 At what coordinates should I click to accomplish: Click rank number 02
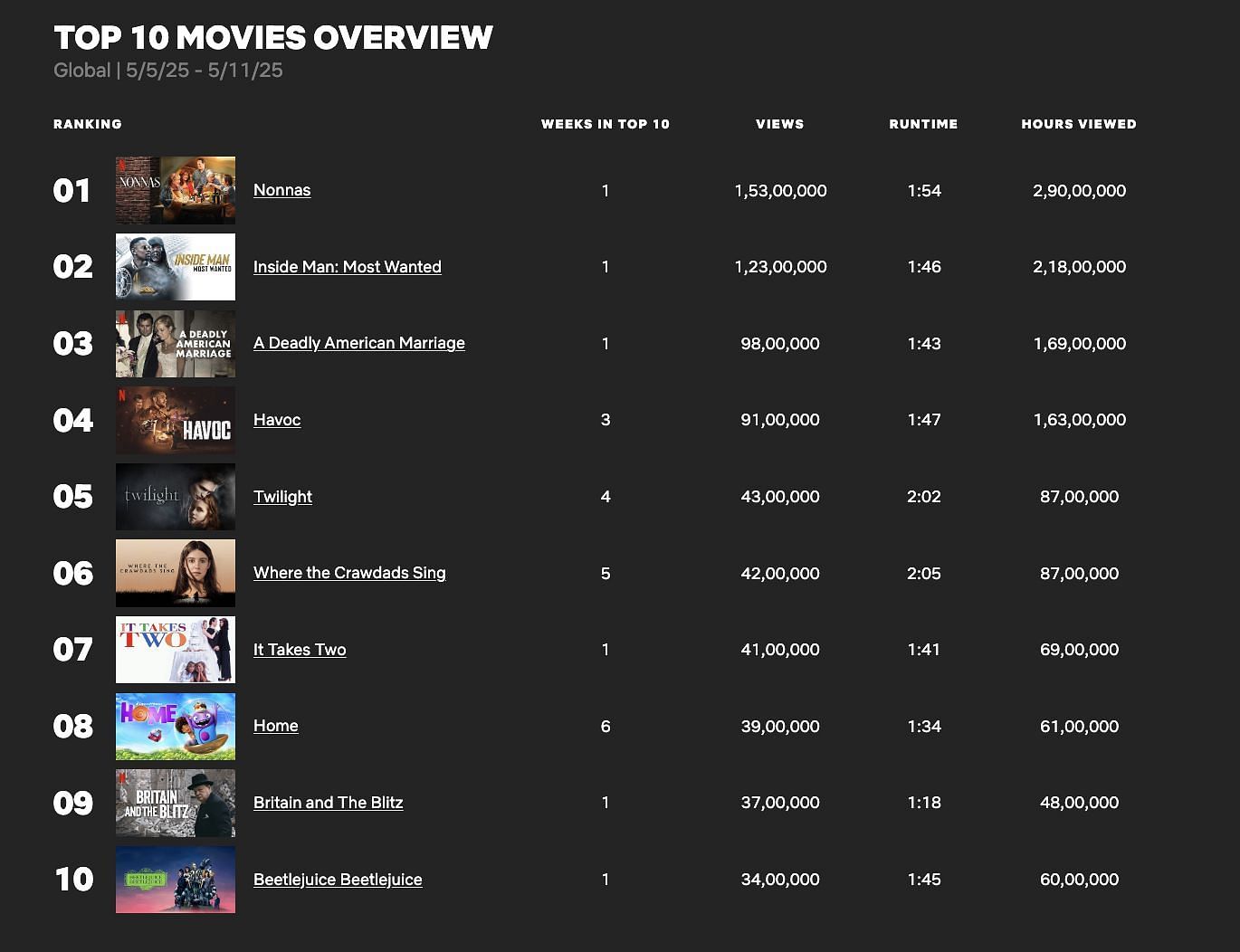coord(72,267)
